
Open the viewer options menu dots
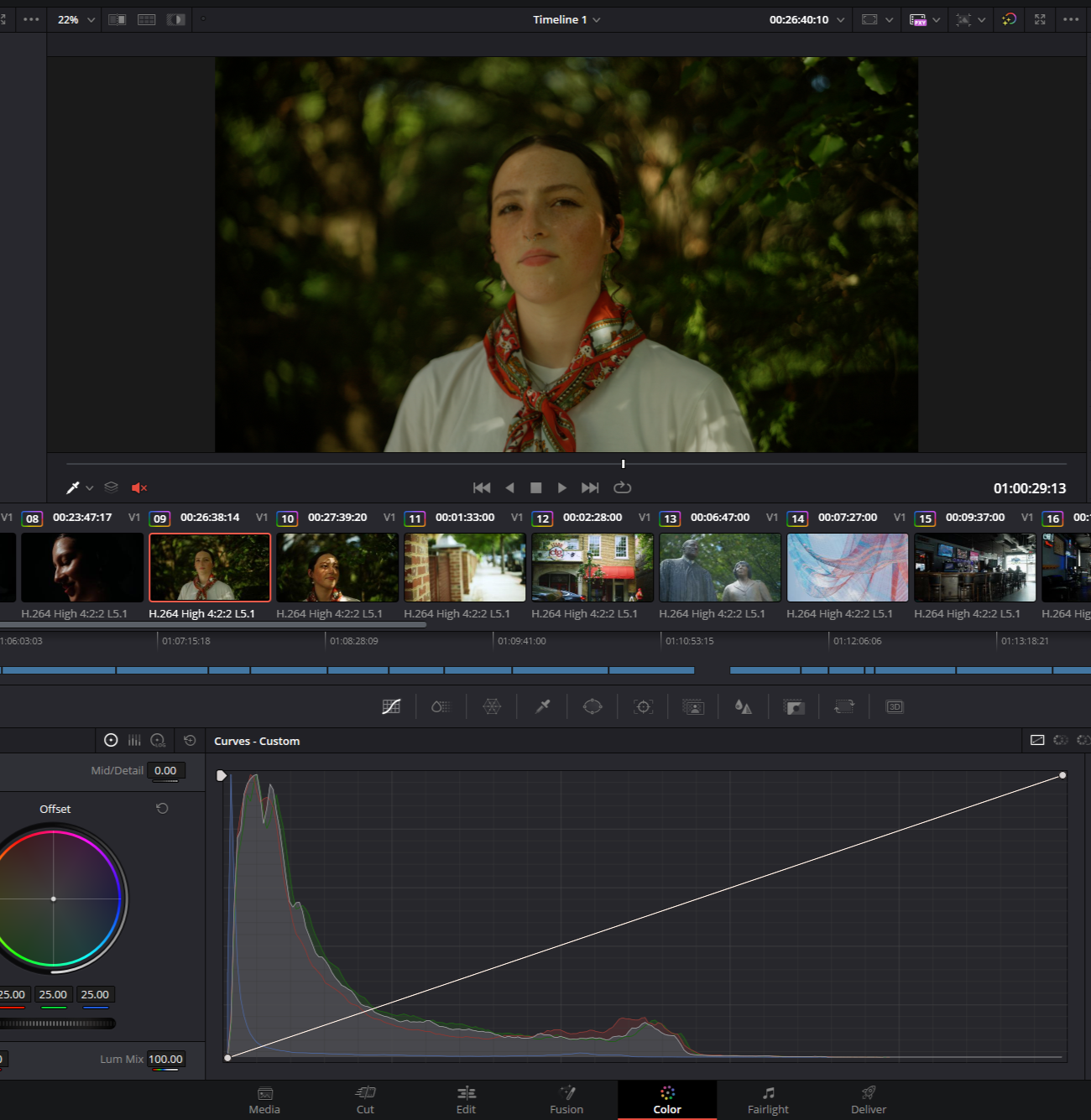[1071, 19]
